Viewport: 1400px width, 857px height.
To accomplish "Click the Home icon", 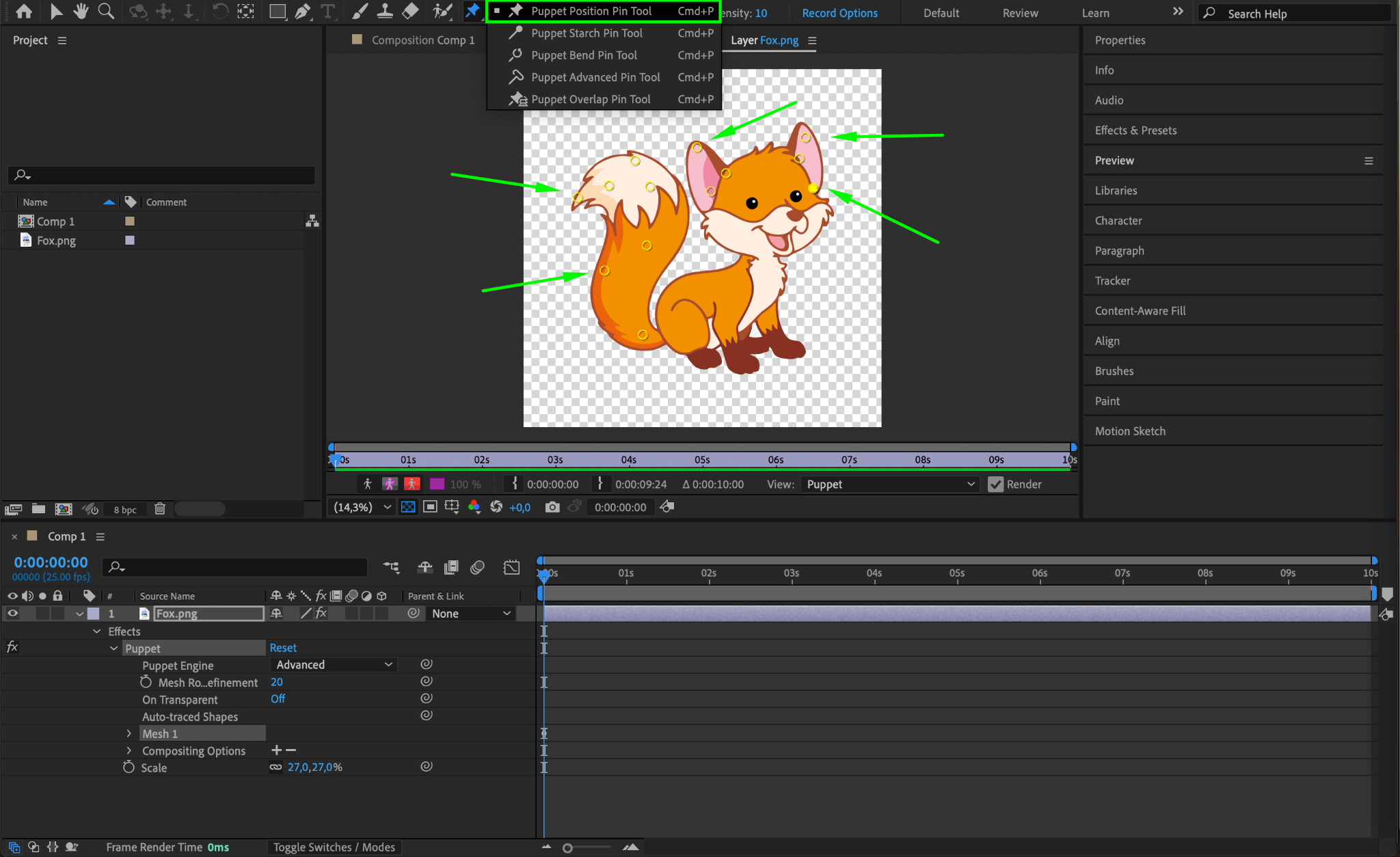I will click(24, 12).
